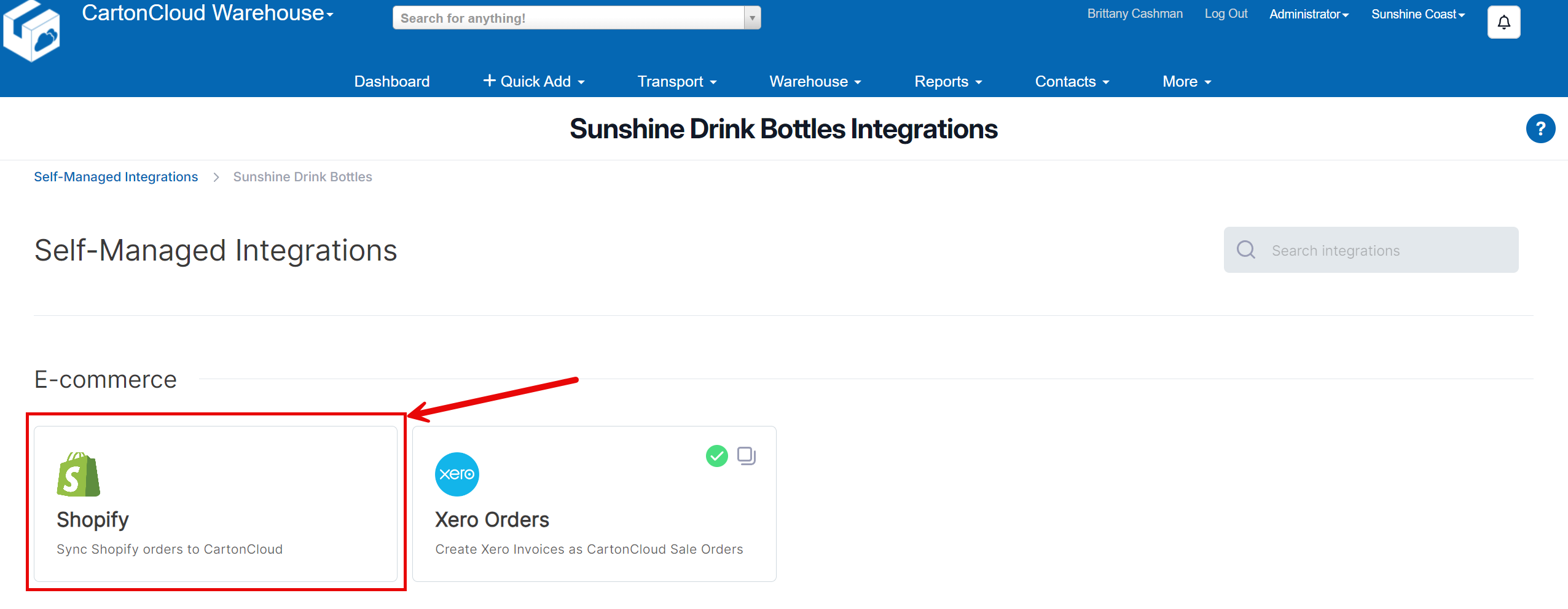Viewport: 1568px width, 609px height.
Task: Click the plus icon beside Quick Add
Action: click(488, 80)
